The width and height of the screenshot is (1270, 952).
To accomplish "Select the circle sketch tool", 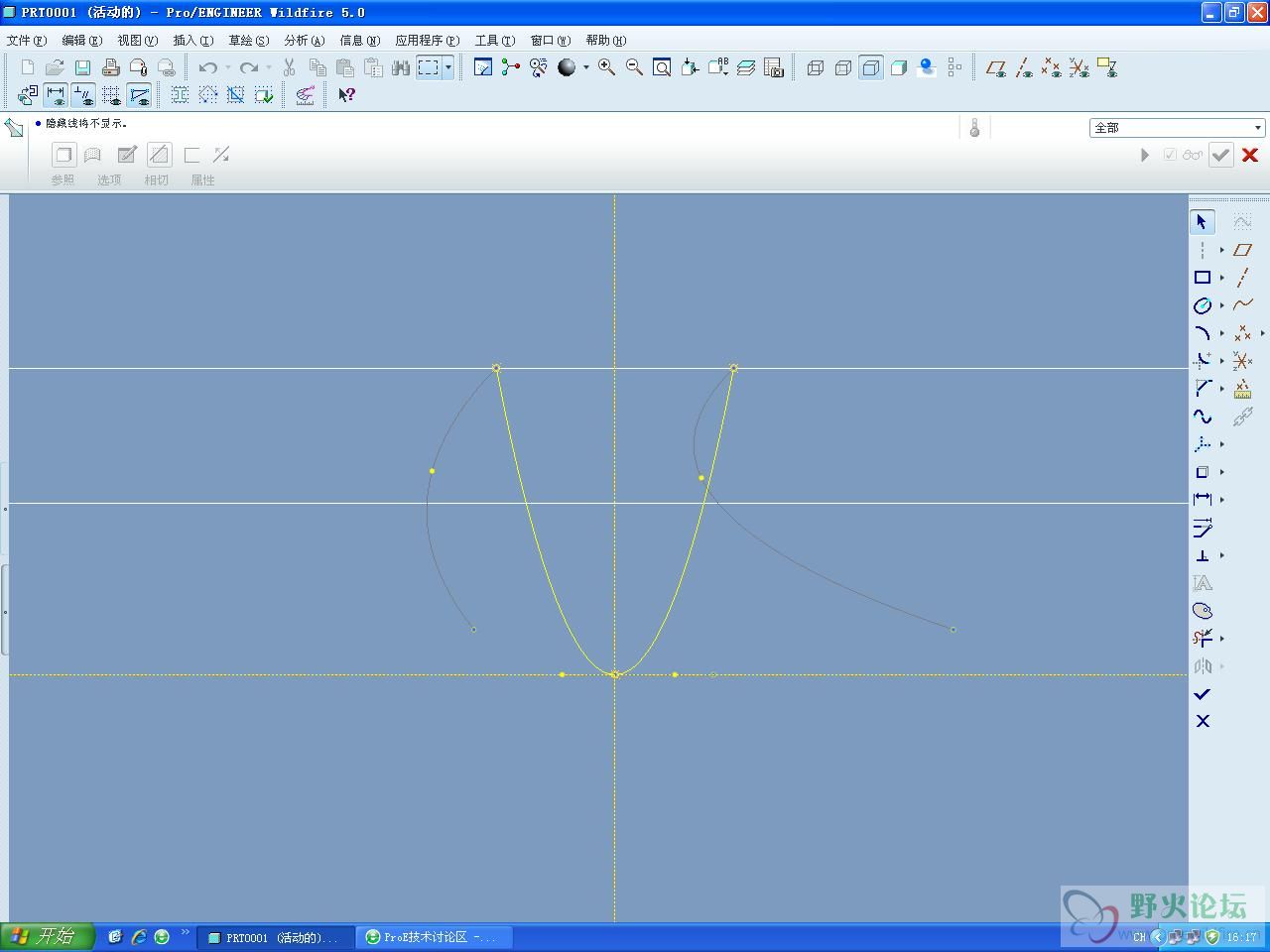I will [x=1203, y=305].
